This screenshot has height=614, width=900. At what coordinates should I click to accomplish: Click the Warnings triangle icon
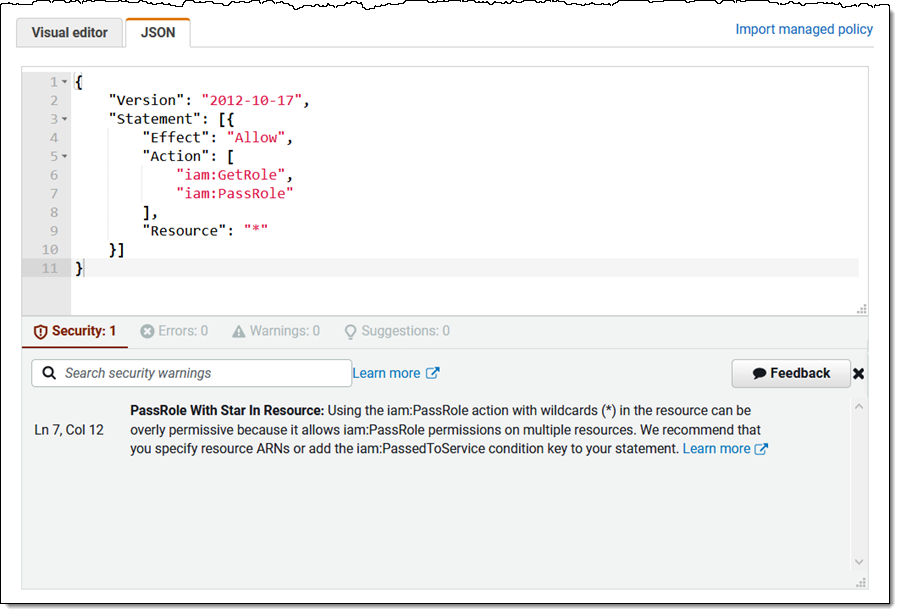pos(239,331)
